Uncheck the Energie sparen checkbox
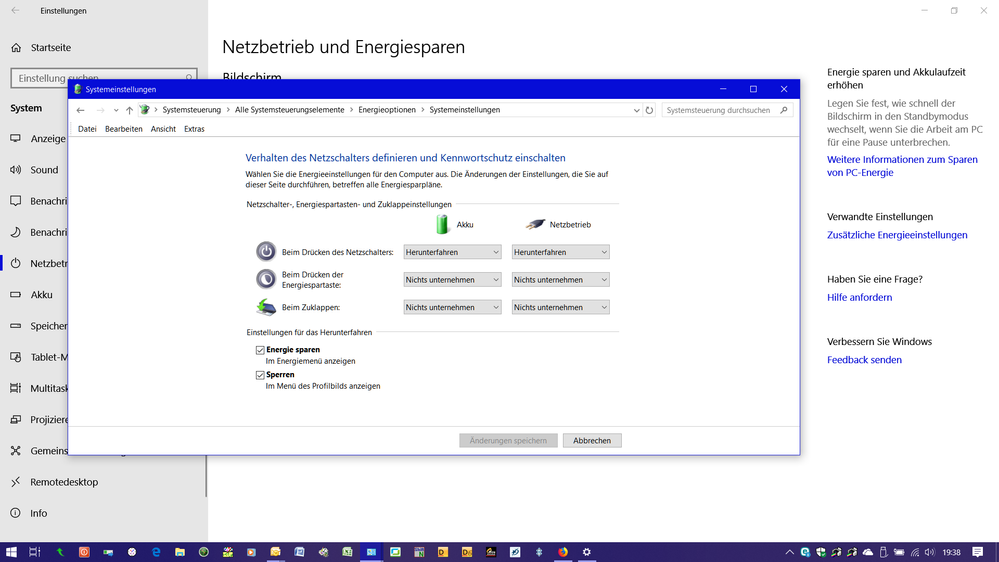This screenshot has width=999, height=562. (260, 350)
